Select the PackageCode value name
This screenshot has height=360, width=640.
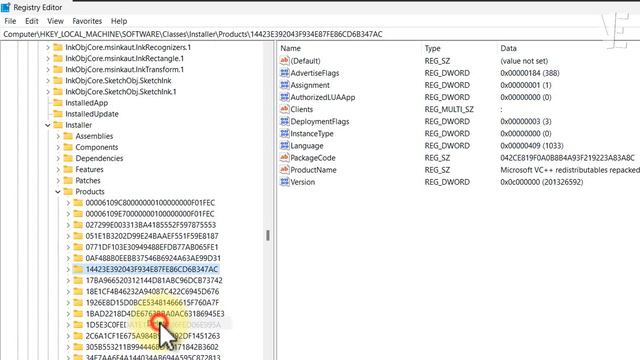pos(313,158)
